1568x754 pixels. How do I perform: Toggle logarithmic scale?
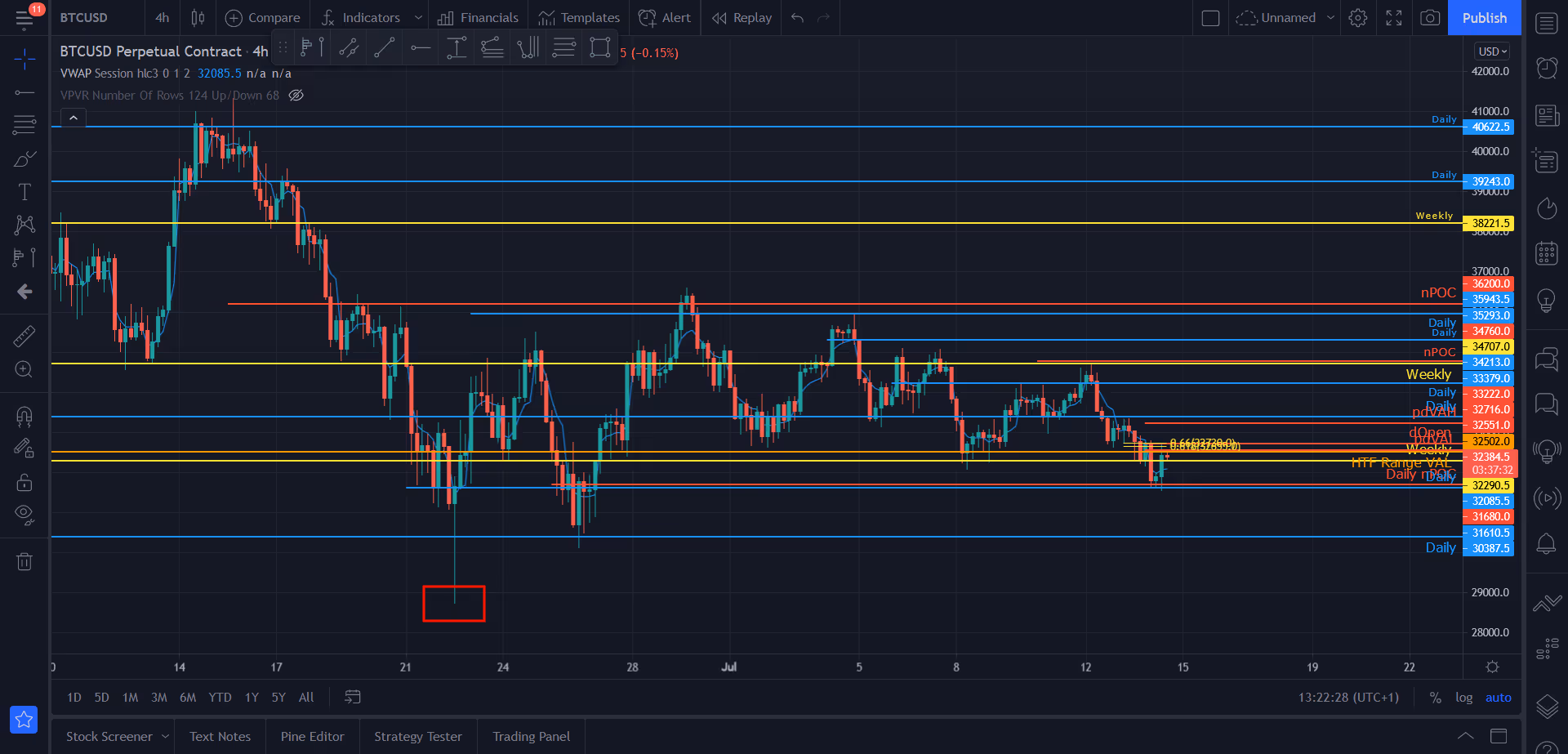[1463, 698]
